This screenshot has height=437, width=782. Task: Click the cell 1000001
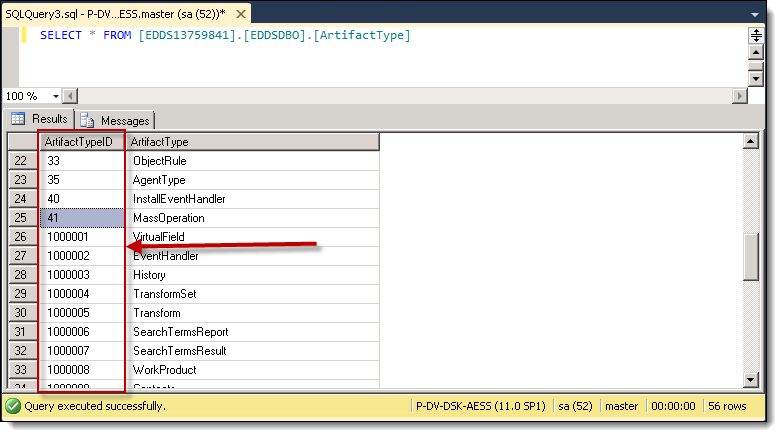[x=82, y=236]
